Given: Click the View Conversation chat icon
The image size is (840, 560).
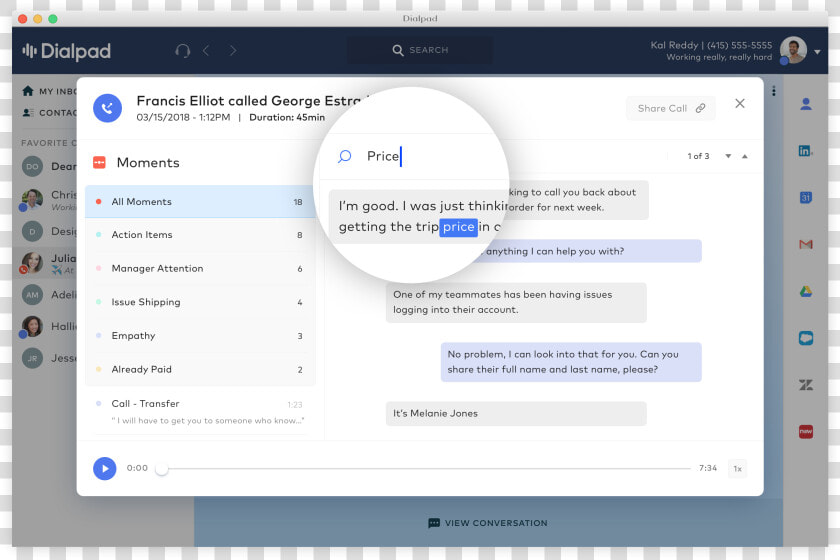Looking at the screenshot, I should (434, 523).
